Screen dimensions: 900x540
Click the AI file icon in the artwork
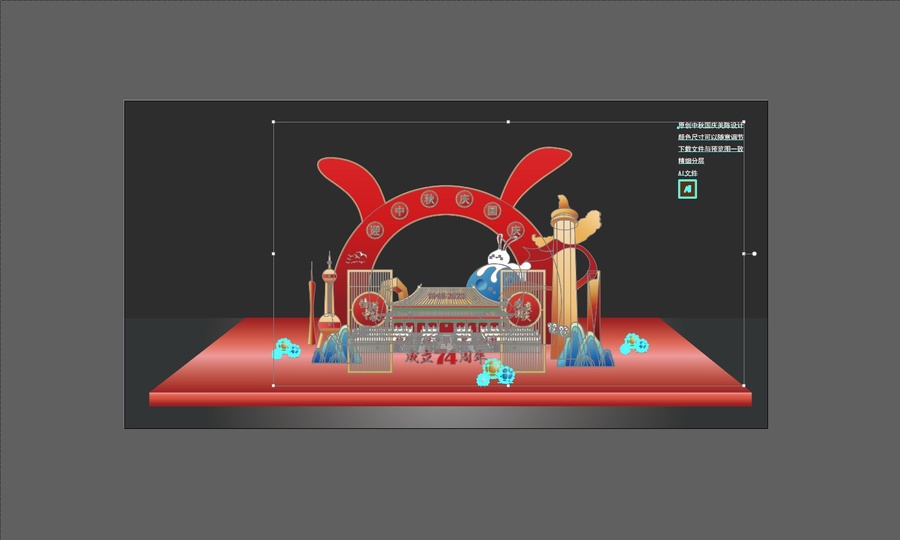point(687,189)
